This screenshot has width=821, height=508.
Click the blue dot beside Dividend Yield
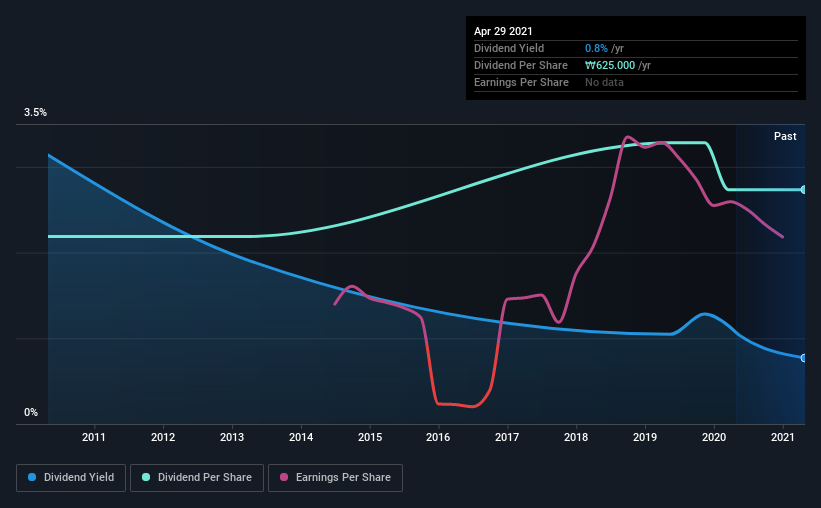pyautogui.click(x=32, y=477)
